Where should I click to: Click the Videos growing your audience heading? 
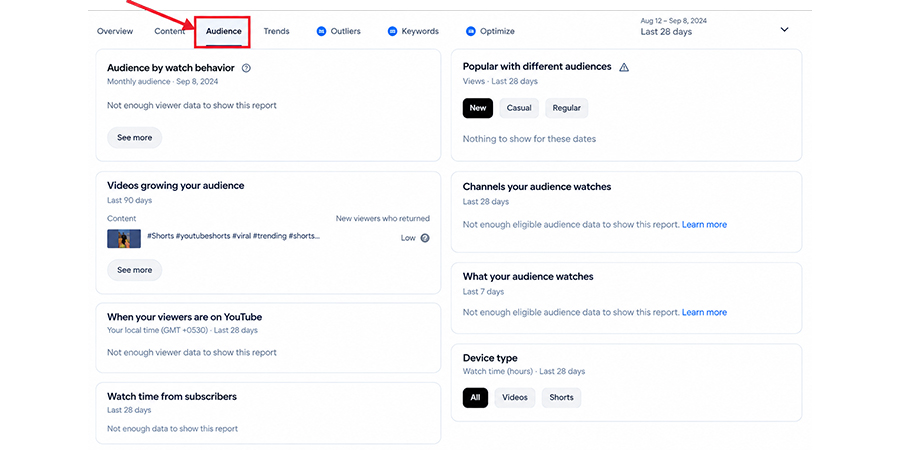pos(176,186)
